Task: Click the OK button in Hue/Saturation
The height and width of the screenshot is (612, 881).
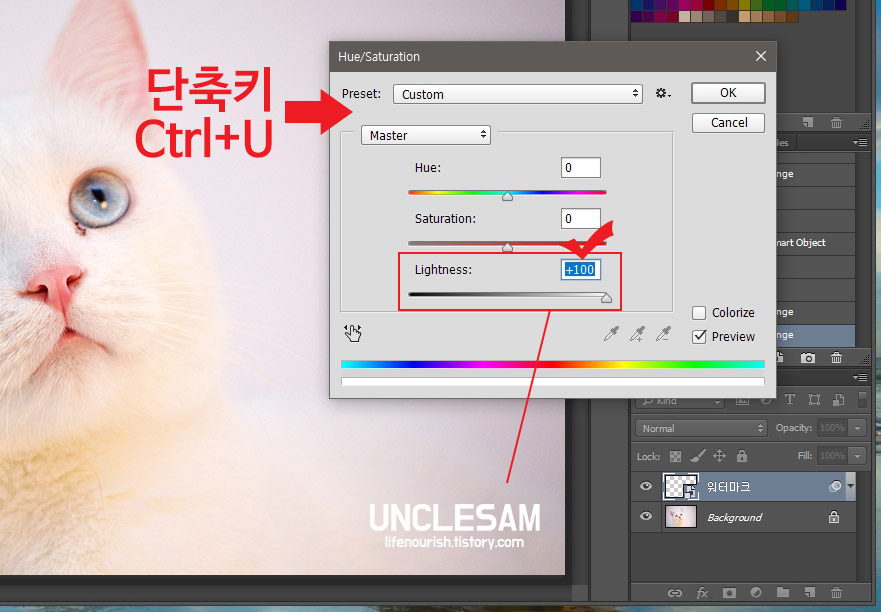Action: point(728,93)
